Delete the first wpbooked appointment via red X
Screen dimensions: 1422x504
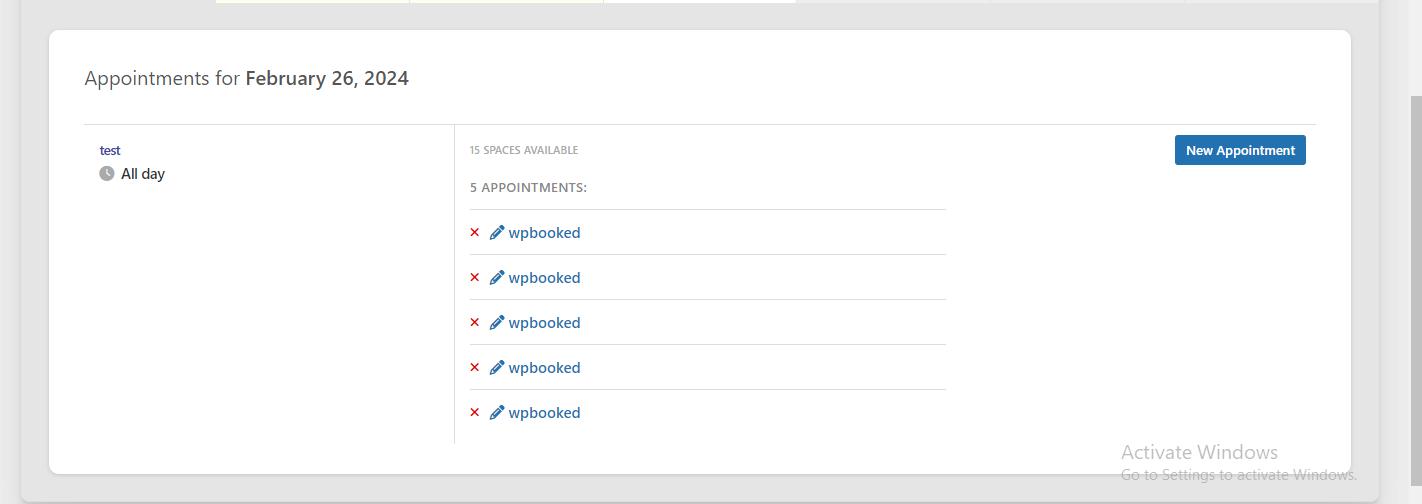coord(475,233)
